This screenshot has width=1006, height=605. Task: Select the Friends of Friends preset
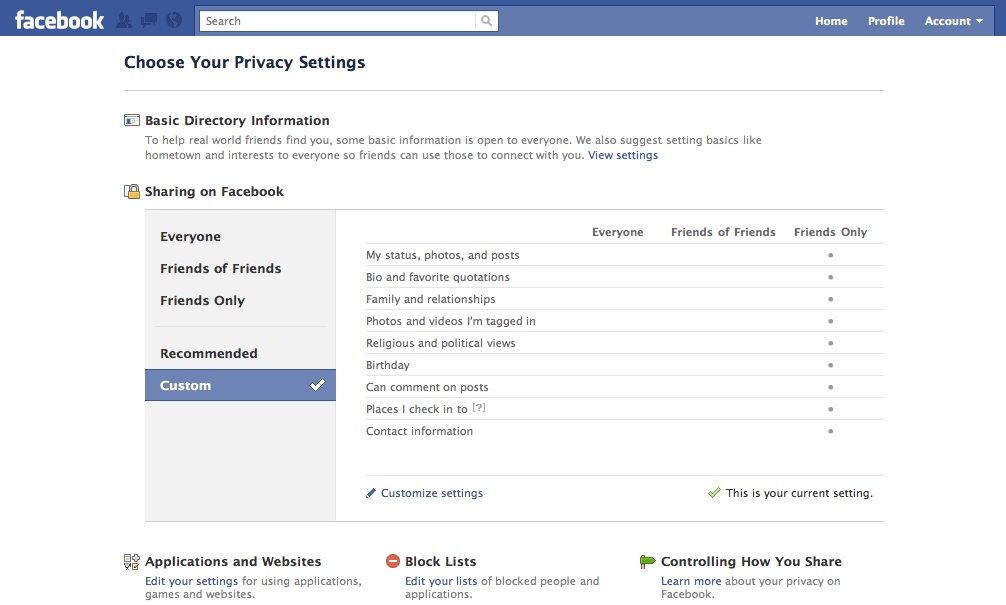[x=240, y=268]
